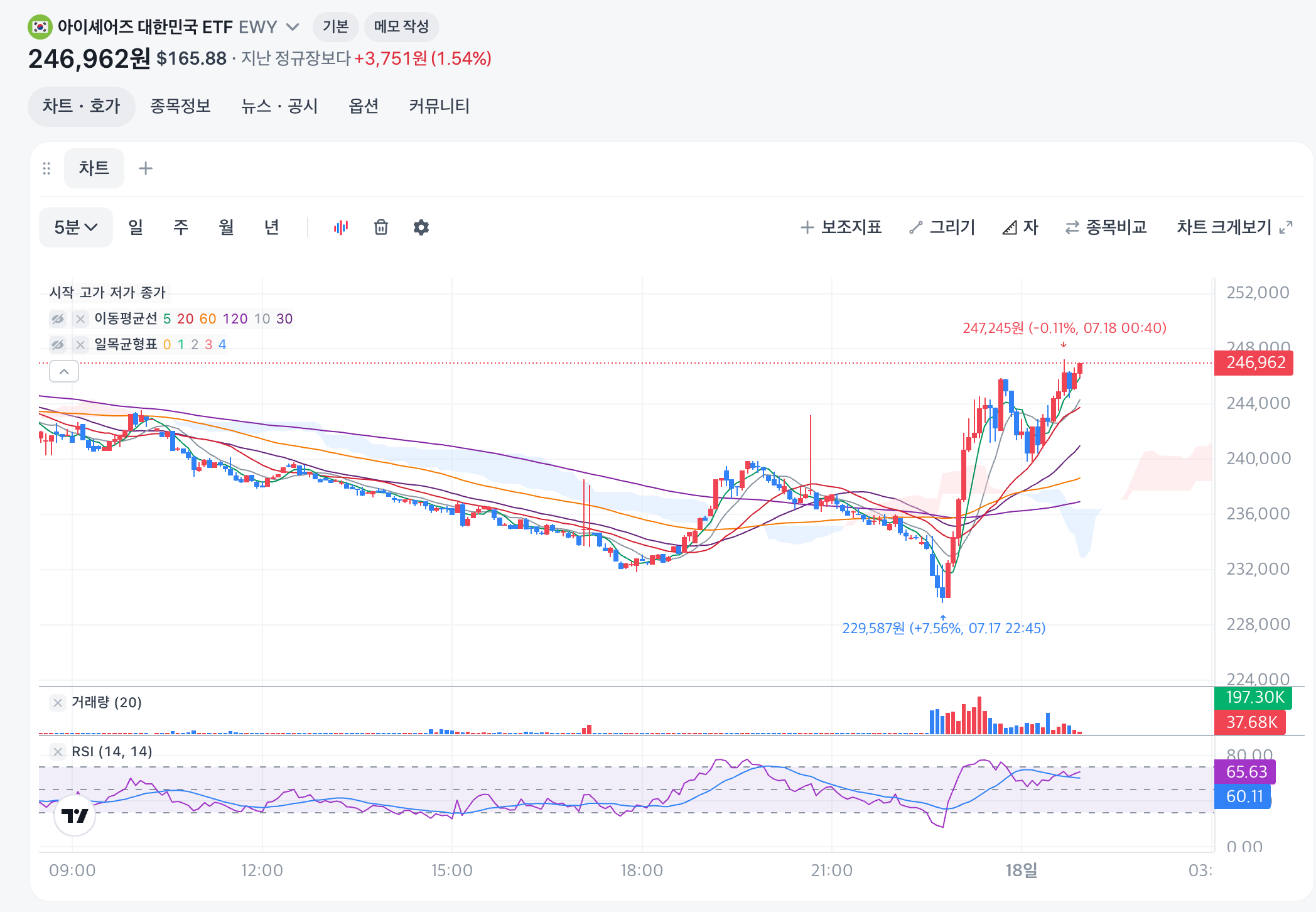Viewport: 1316px width, 912px height.
Task: Open chart settings gear icon
Action: pyautogui.click(x=421, y=227)
